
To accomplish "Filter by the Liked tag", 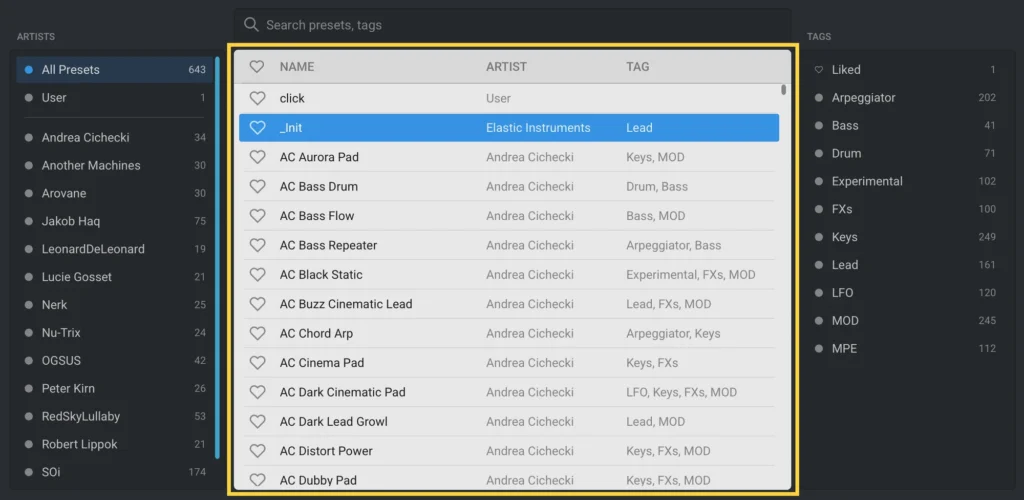I will pos(906,70).
